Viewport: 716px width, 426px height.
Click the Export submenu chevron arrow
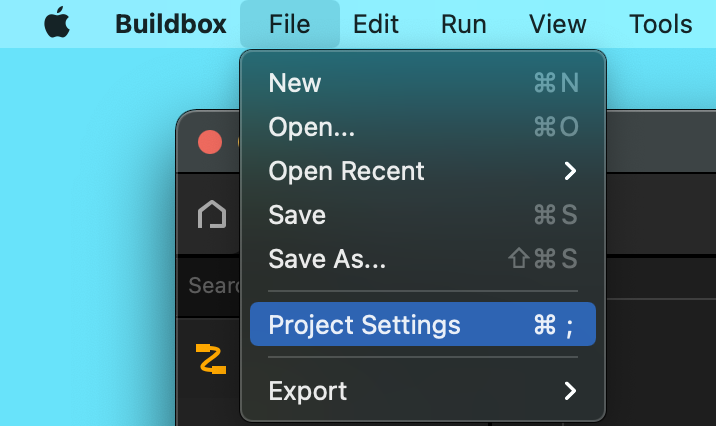(570, 391)
